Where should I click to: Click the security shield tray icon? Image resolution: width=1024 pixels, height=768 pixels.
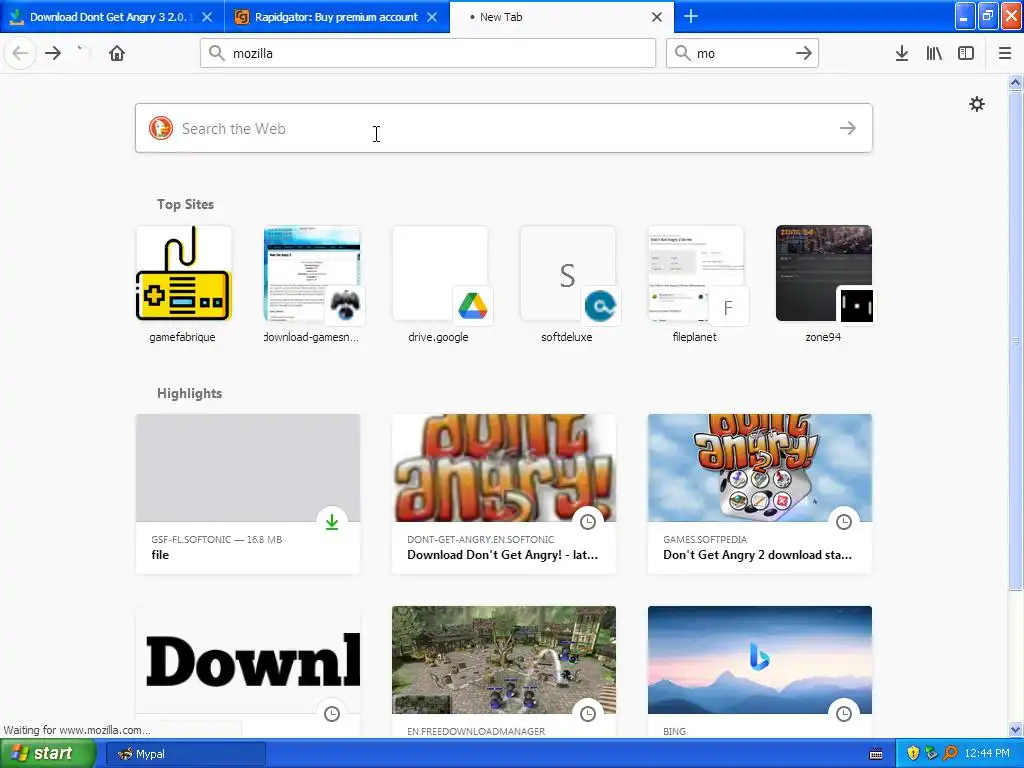(x=913, y=753)
